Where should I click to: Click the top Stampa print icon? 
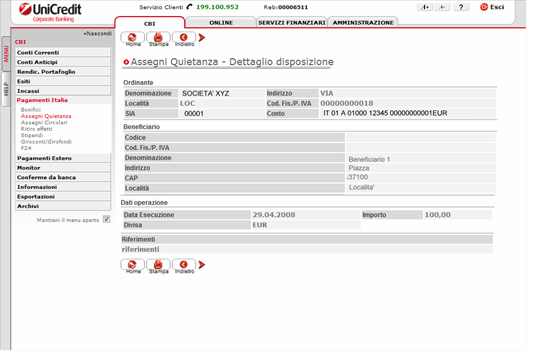[x=158, y=38]
